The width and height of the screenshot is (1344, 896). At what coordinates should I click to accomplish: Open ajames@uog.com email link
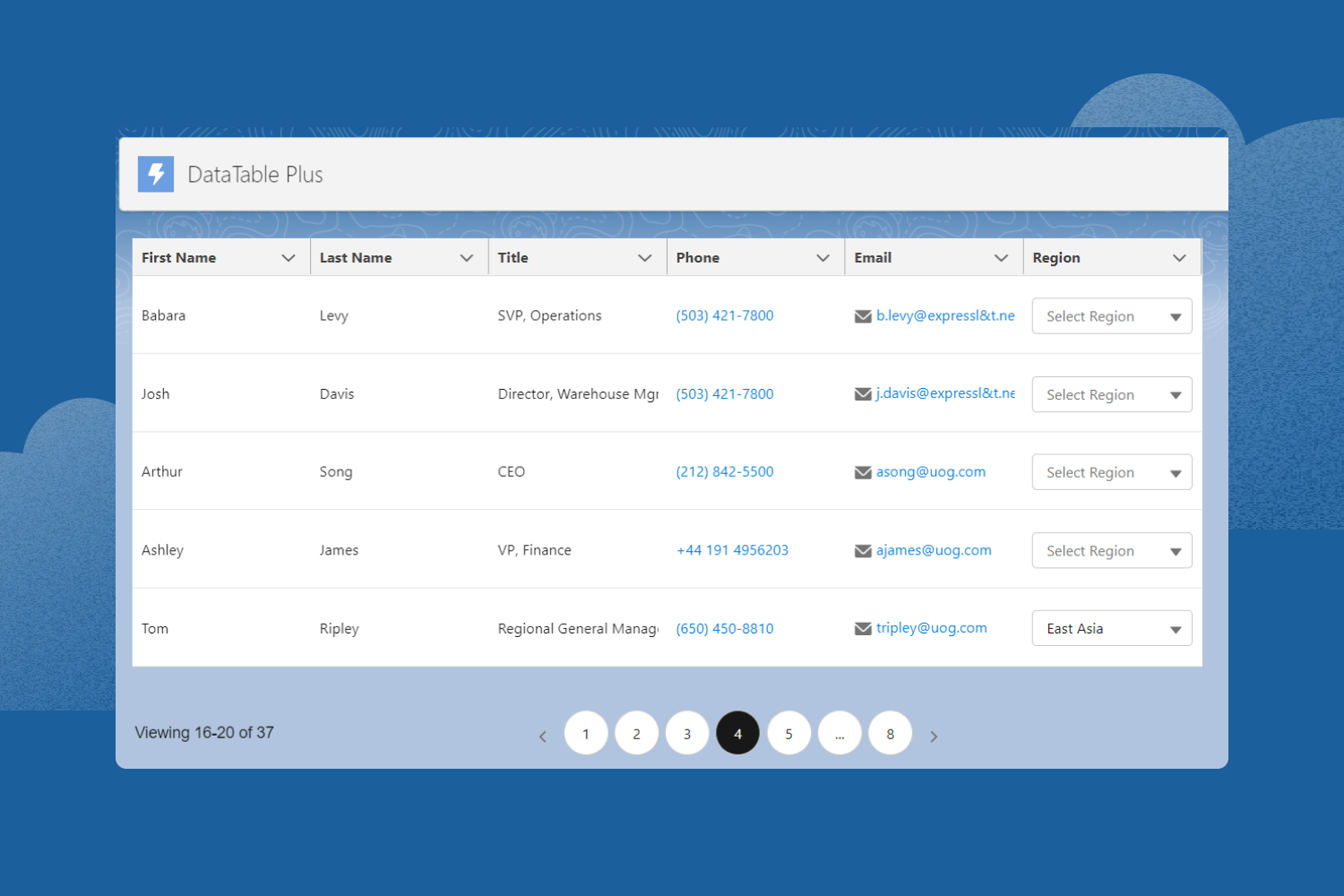pos(934,550)
